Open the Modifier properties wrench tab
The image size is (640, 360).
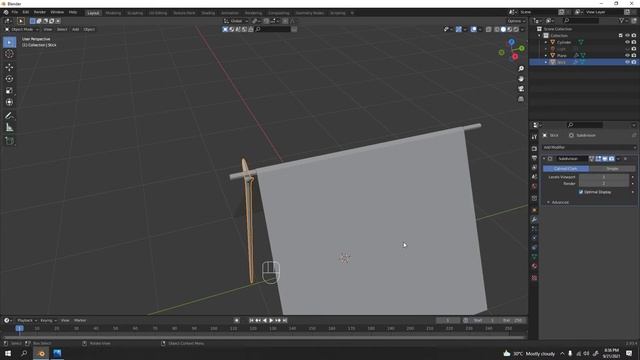pos(534,220)
